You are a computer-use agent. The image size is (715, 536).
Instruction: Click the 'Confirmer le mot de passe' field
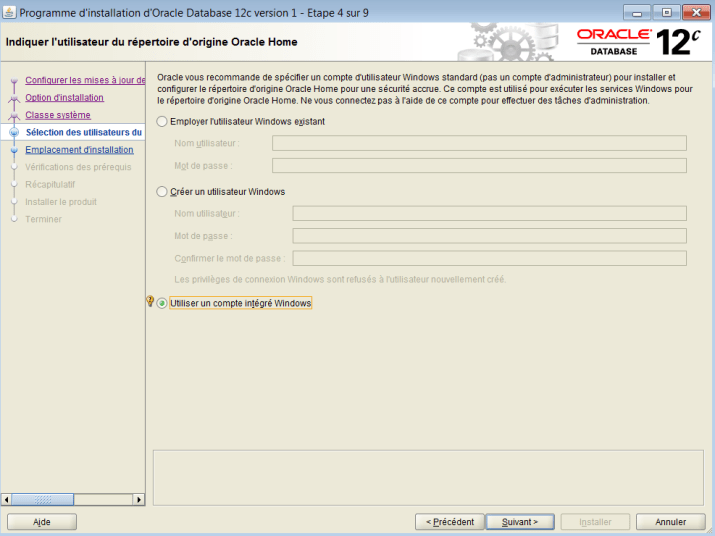click(x=489, y=258)
